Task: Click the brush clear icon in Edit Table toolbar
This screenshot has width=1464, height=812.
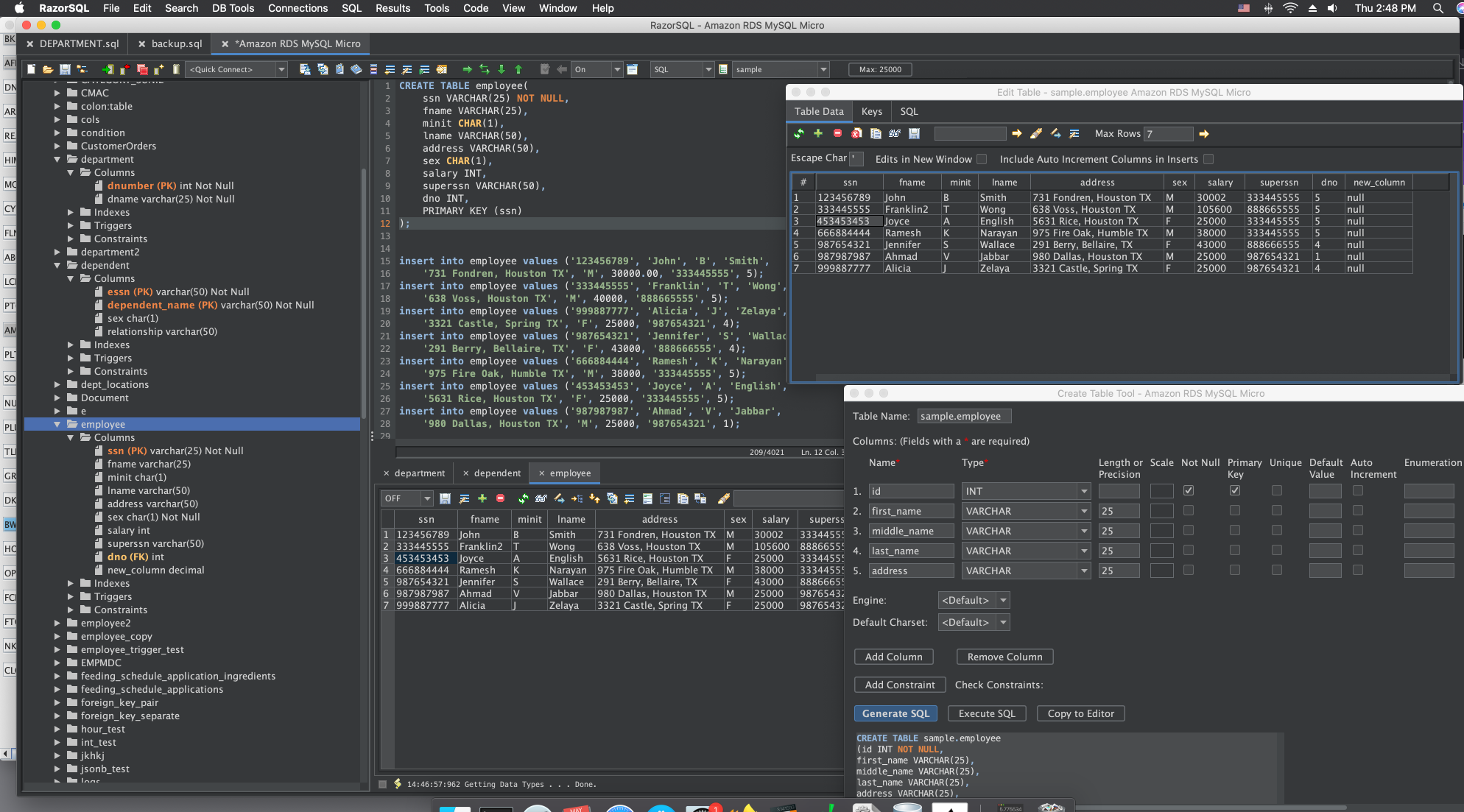Action: click(1036, 133)
